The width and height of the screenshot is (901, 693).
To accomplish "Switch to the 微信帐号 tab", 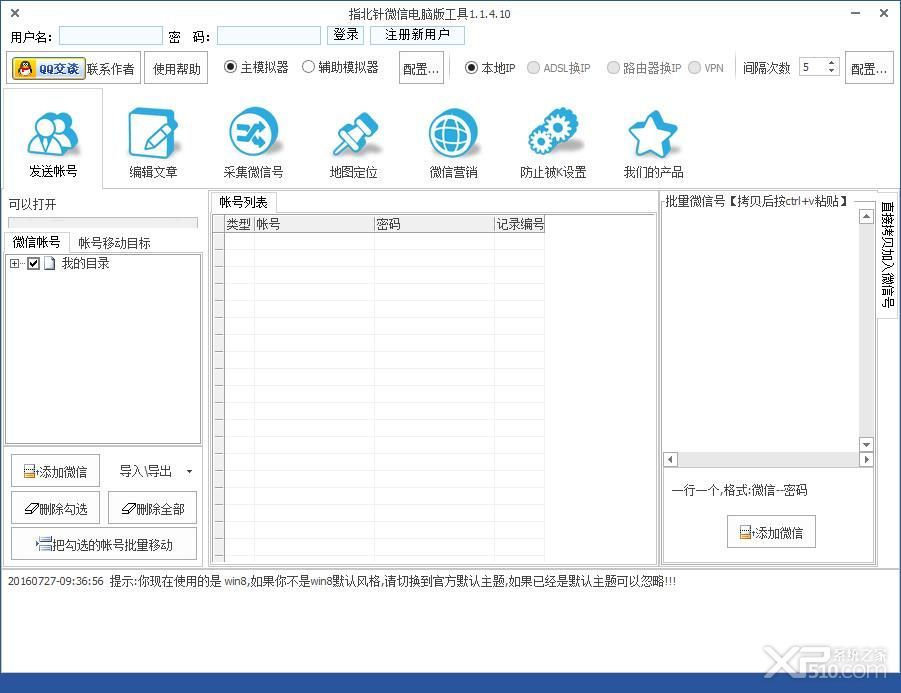I will pos(37,242).
